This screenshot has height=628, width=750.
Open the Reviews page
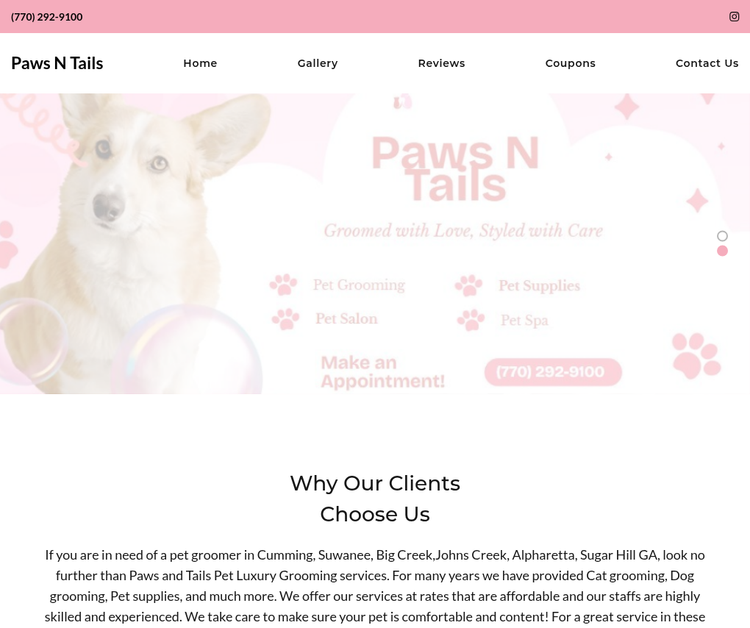click(441, 63)
